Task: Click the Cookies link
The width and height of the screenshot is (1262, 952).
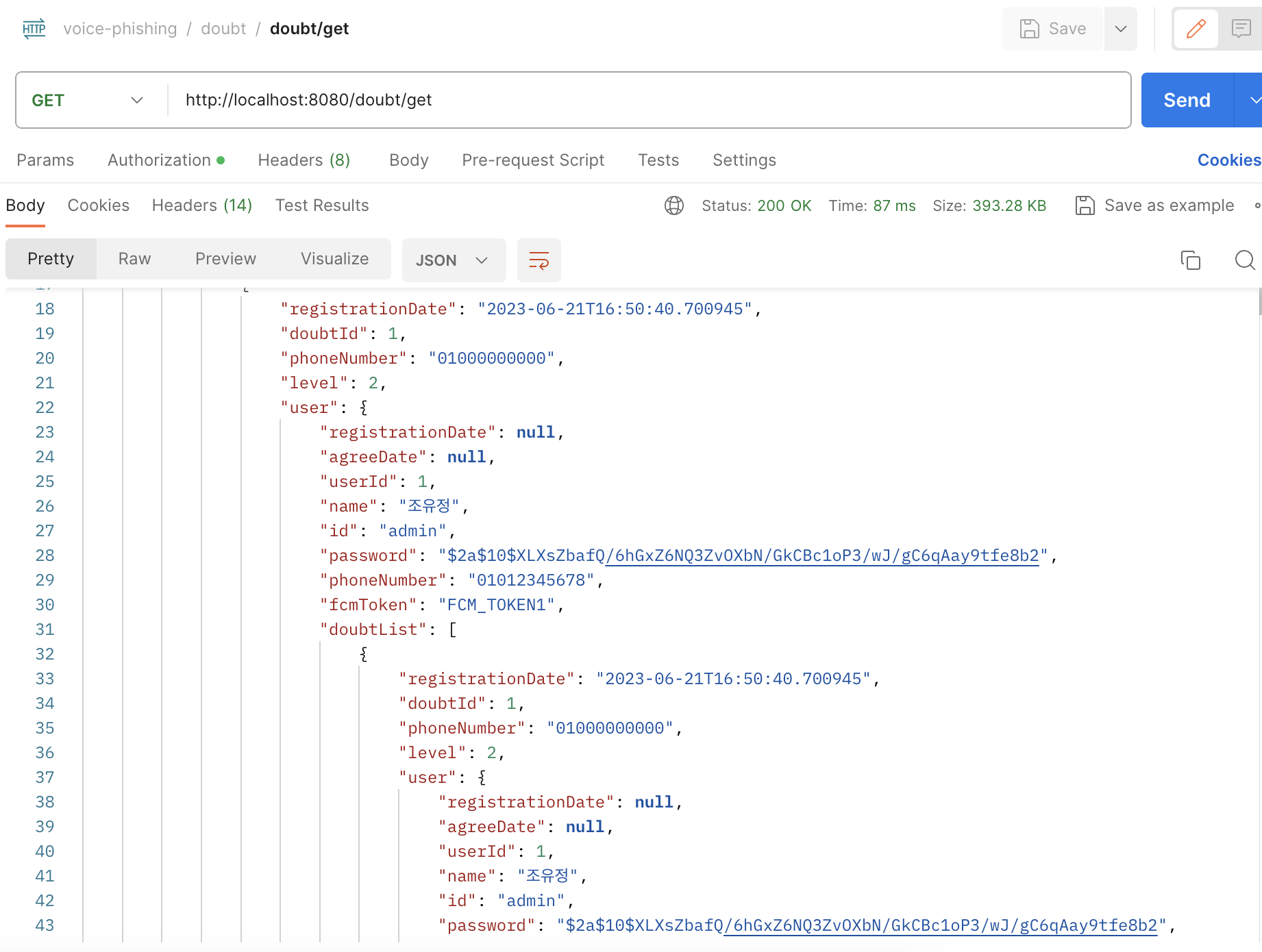Action: pos(1229,160)
